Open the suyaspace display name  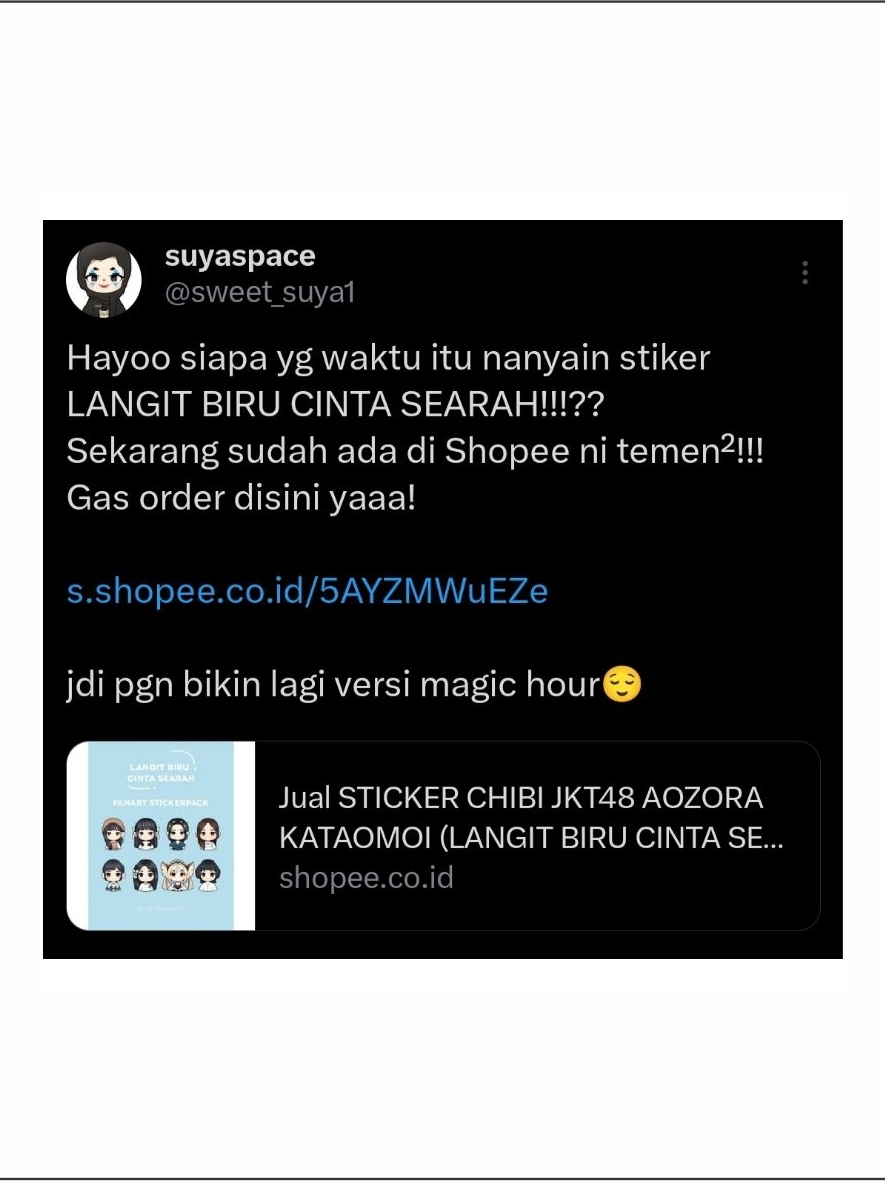(x=240, y=256)
